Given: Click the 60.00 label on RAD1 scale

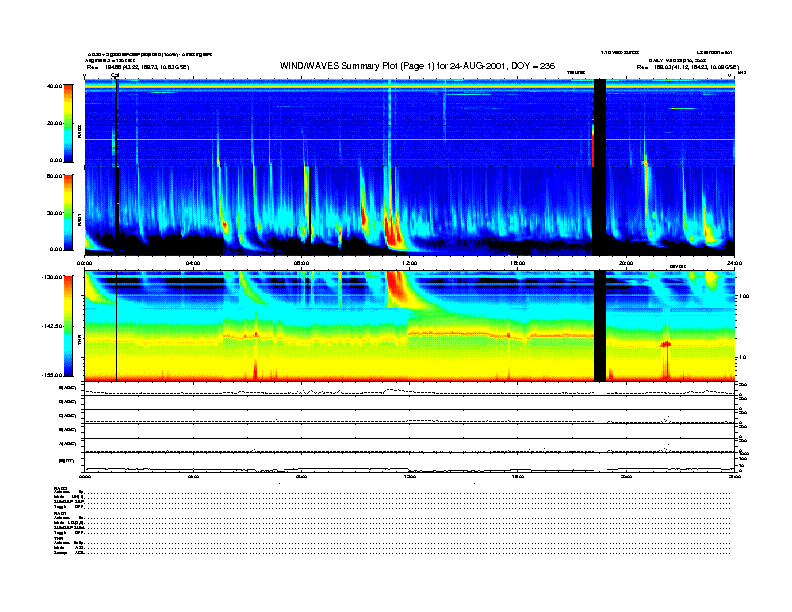Looking at the screenshot, I should click(54, 176).
